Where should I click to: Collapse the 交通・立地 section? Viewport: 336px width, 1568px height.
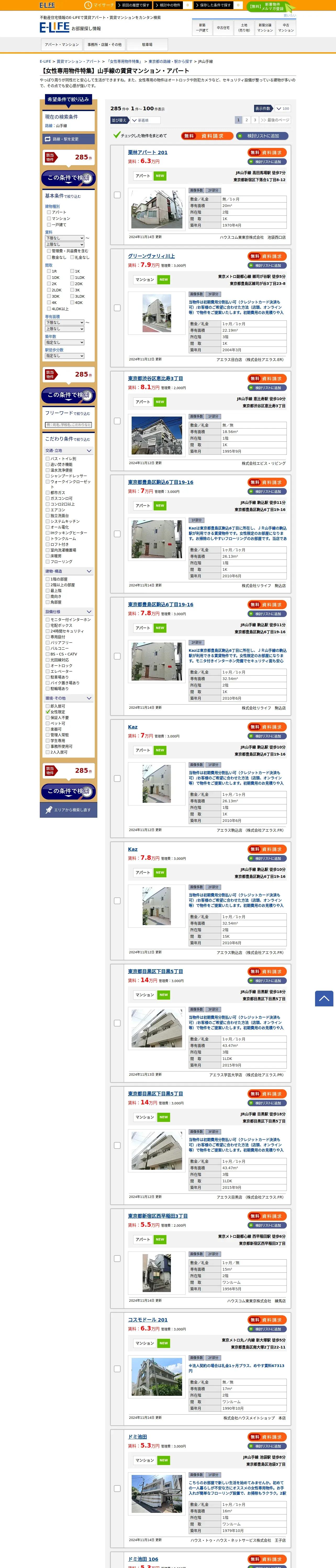(x=68, y=451)
